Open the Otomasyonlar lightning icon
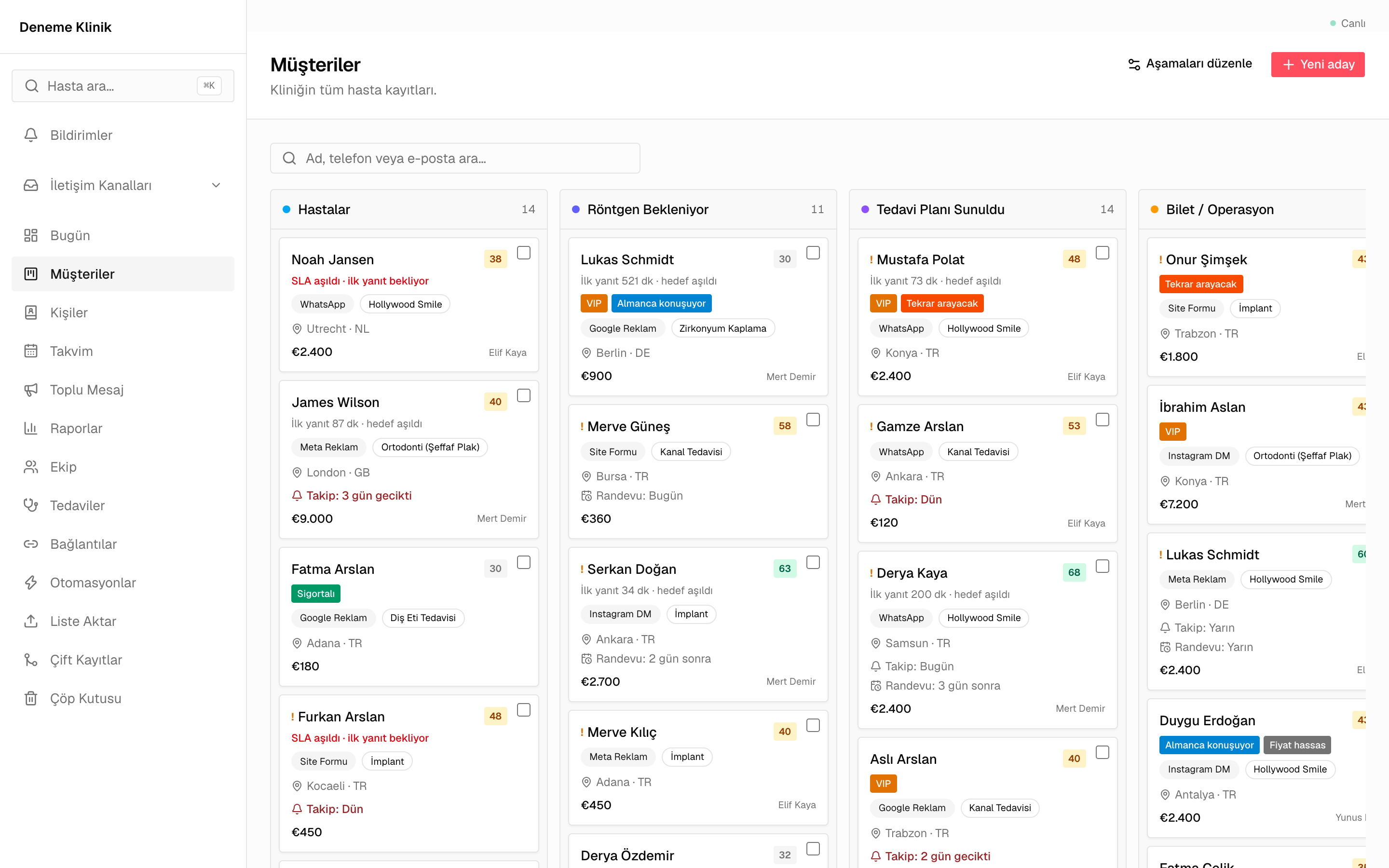1389x868 pixels. [31, 583]
